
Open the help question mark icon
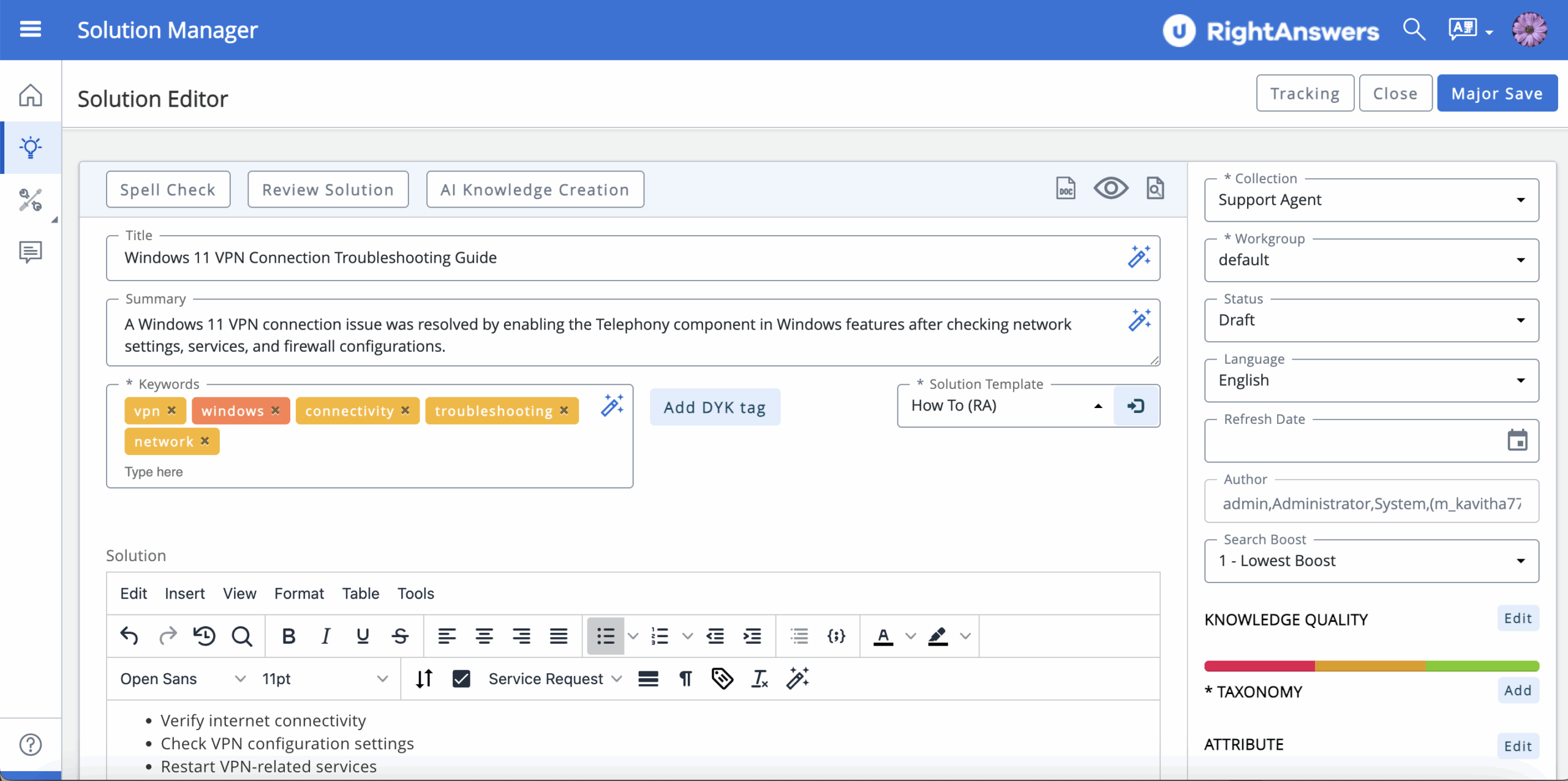31,745
